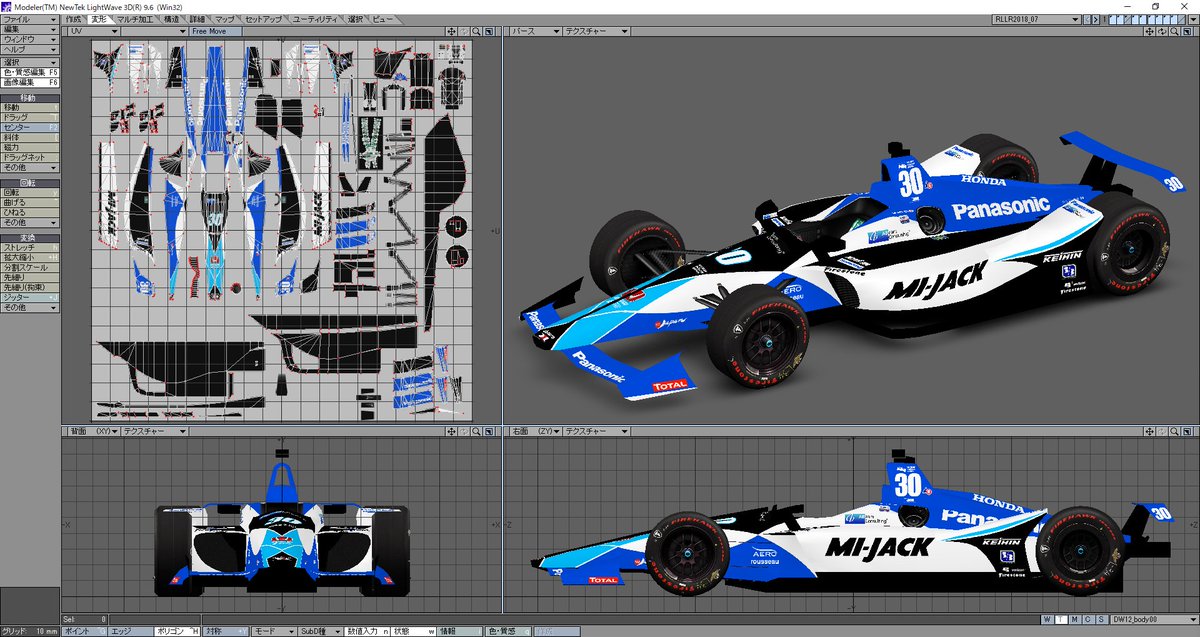Switch to the ビュー tab
This screenshot has height=637, width=1200.
(382, 19)
